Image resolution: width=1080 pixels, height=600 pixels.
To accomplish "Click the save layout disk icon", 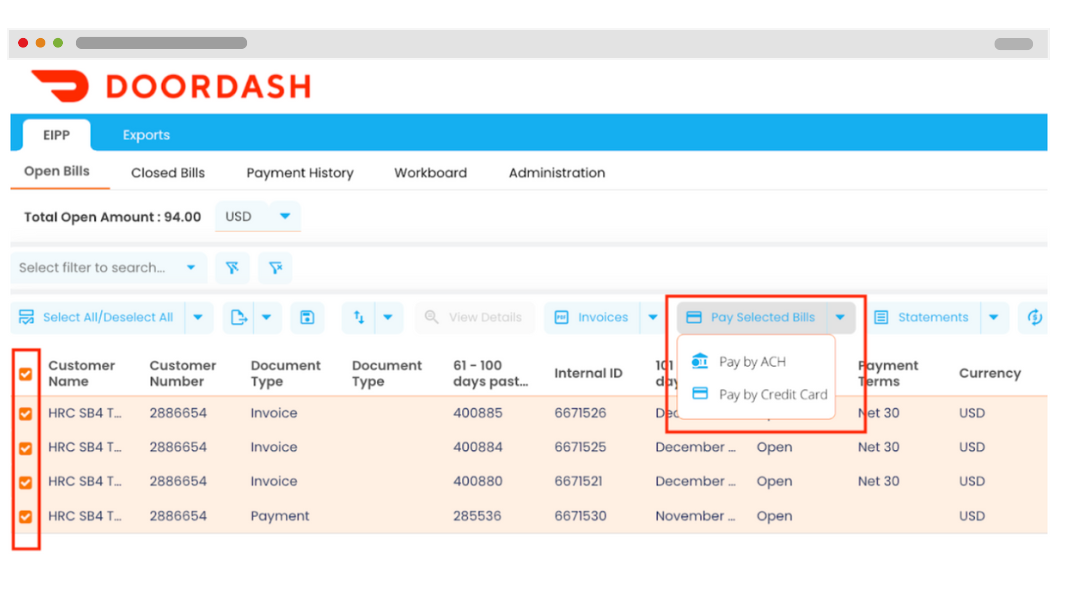I will pos(307,318).
